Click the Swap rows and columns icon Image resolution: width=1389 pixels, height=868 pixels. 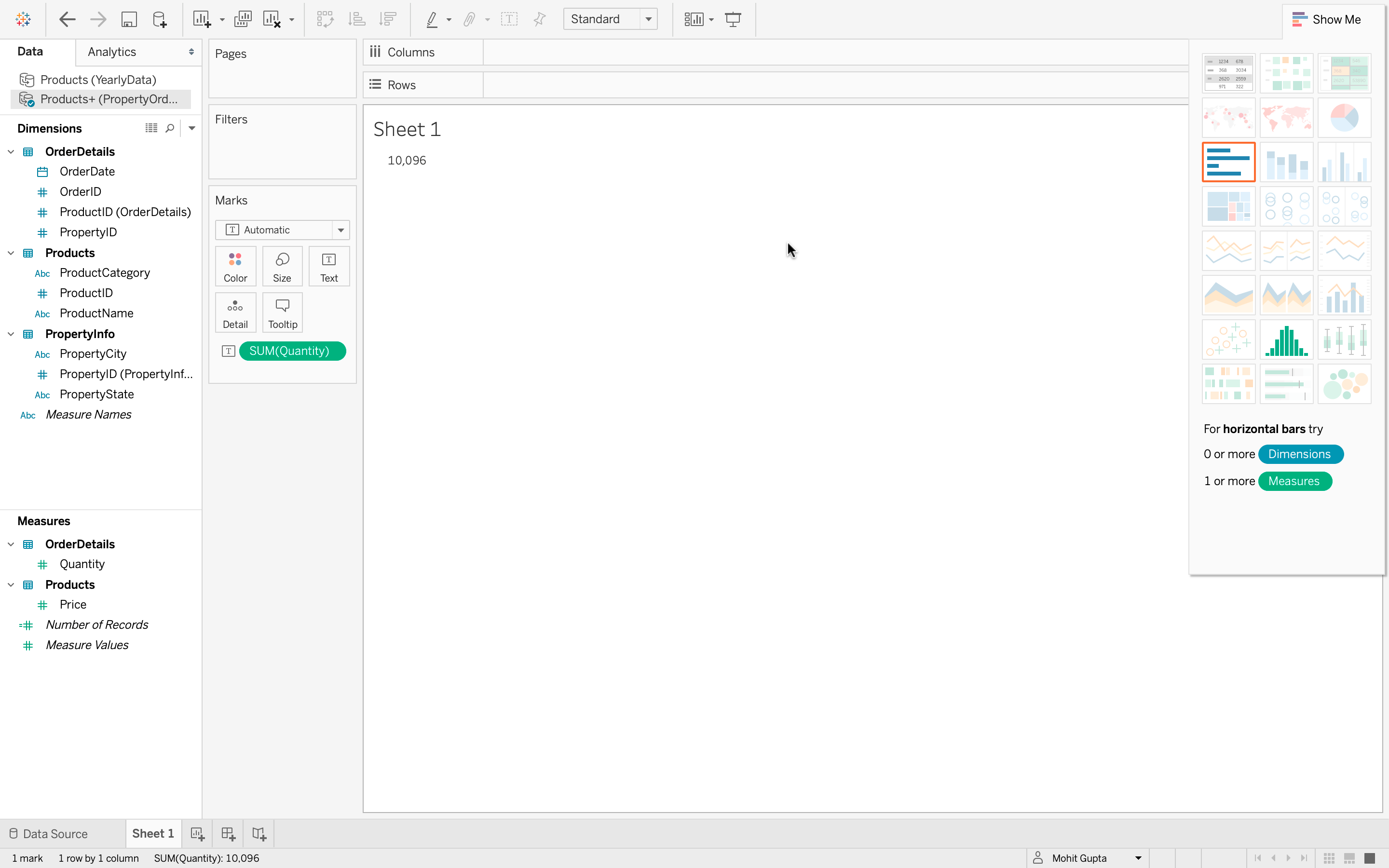click(x=325, y=19)
